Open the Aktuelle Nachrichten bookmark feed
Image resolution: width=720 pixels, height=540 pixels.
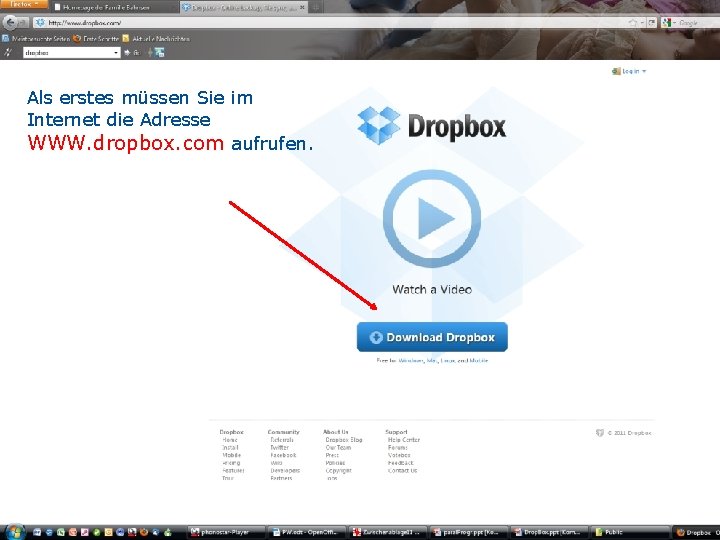click(156, 39)
